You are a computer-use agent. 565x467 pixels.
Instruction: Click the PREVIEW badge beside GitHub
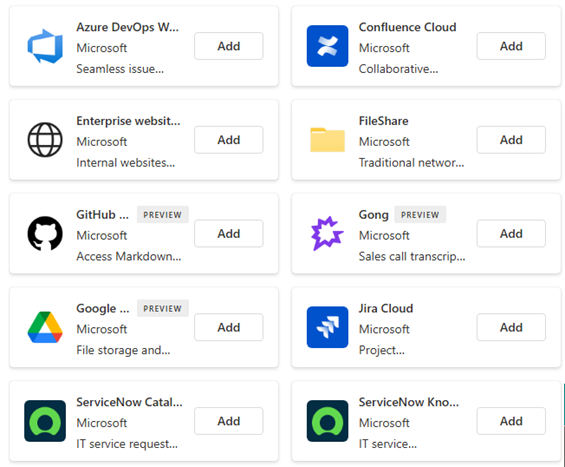click(163, 215)
